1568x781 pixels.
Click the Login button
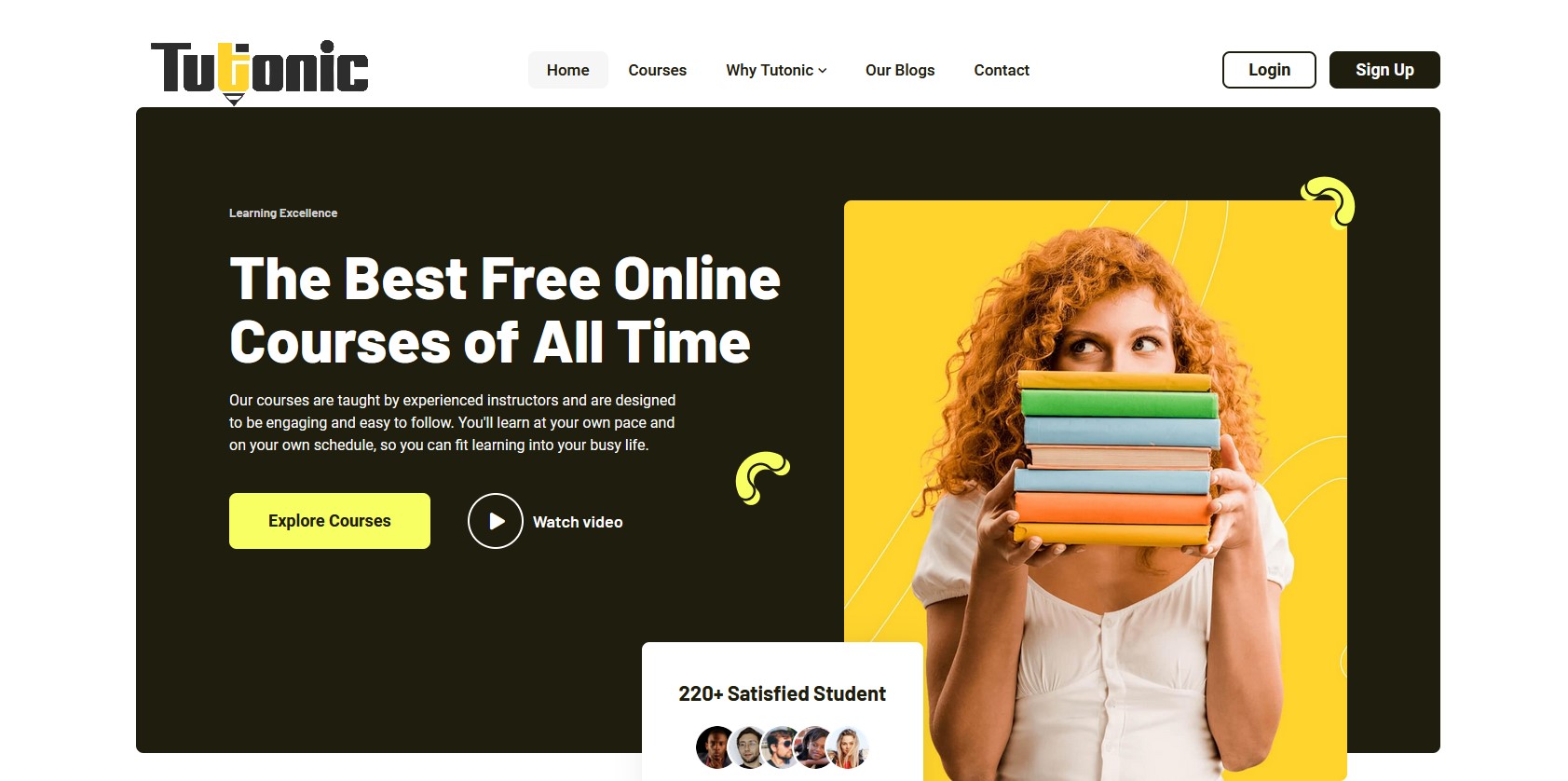click(1269, 70)
